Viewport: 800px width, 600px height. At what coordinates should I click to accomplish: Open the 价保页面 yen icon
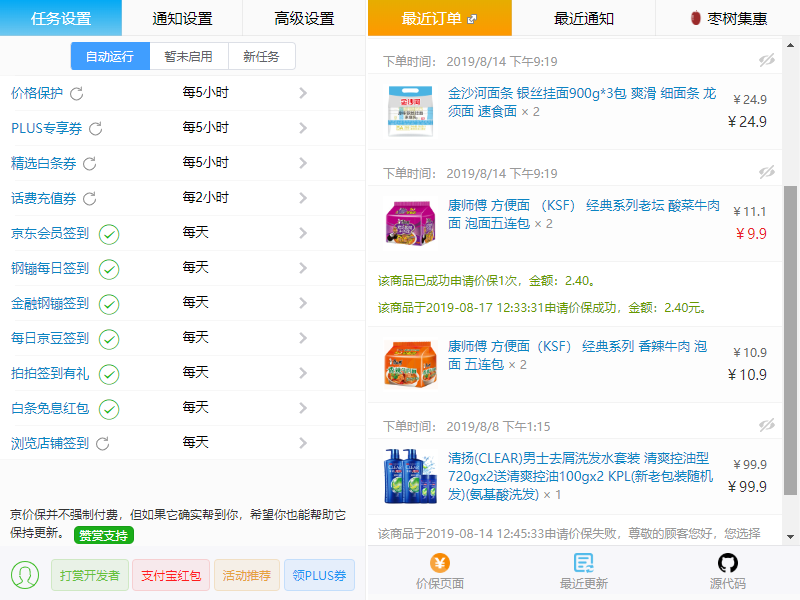439,564
